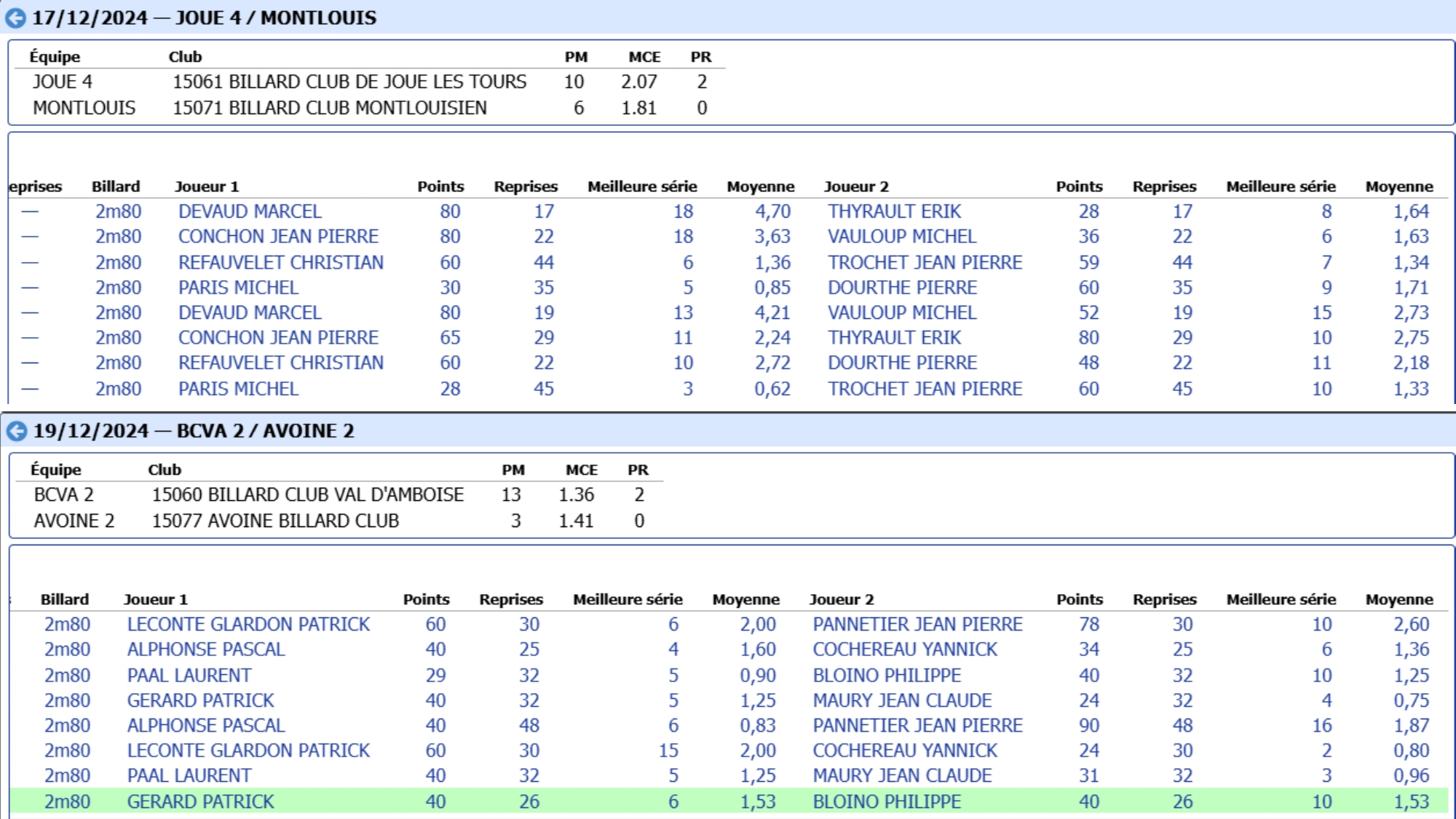
Task: Click LECONTE GLARDON PATRICK versus PANNETIER
Action: click(x=249, y=625)
